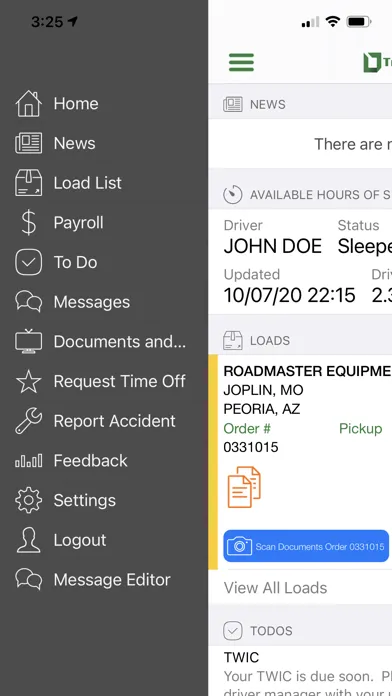The height and width of the screenshot is (696, 392).
Task: Tap the Request Time Off star icon
Action: coord(28,381)
